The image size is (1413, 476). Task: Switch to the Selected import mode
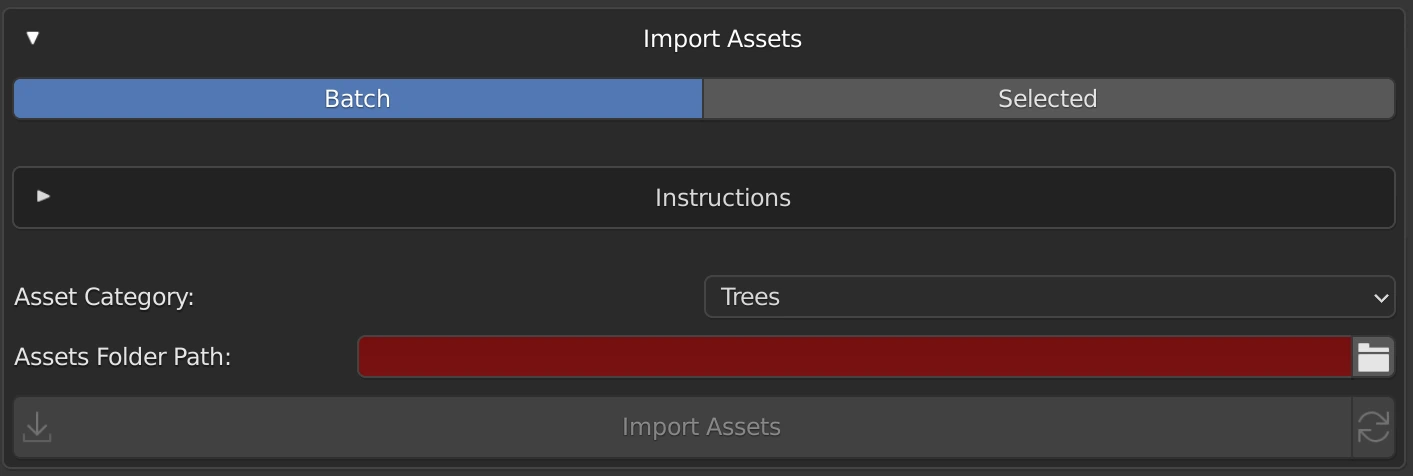[x=1047, y=99]
